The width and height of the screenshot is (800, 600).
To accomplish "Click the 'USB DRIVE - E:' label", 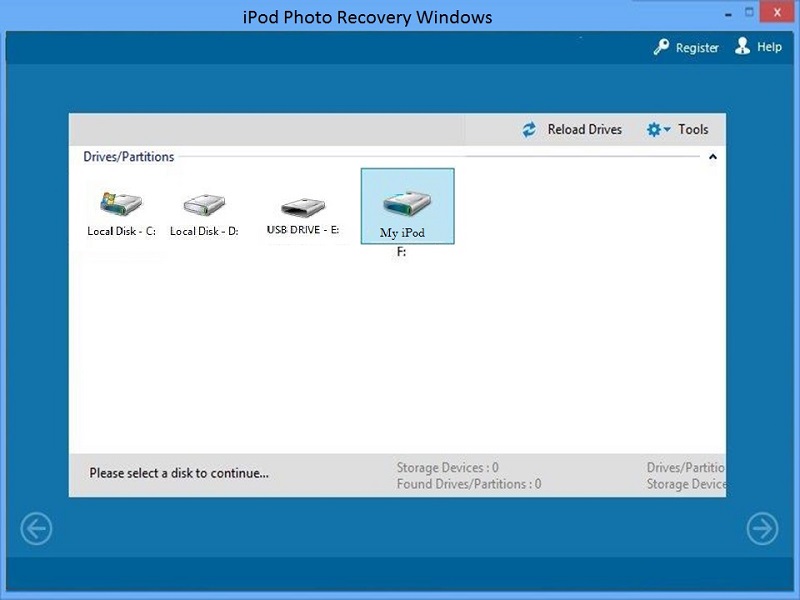I will pyautogui.click(x=303, y=230).
